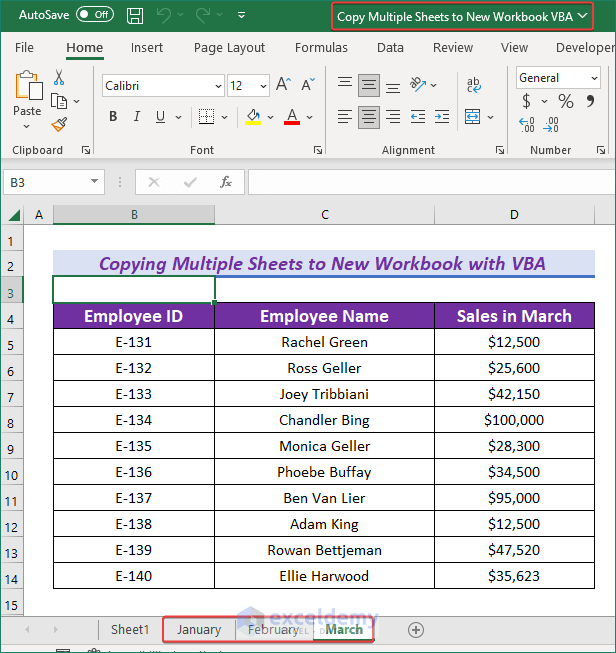Switch to the February sheet tab
Image resolution: width=616 pixels, height=653 pixels.
pyautogui.click(x=273, y=630)
